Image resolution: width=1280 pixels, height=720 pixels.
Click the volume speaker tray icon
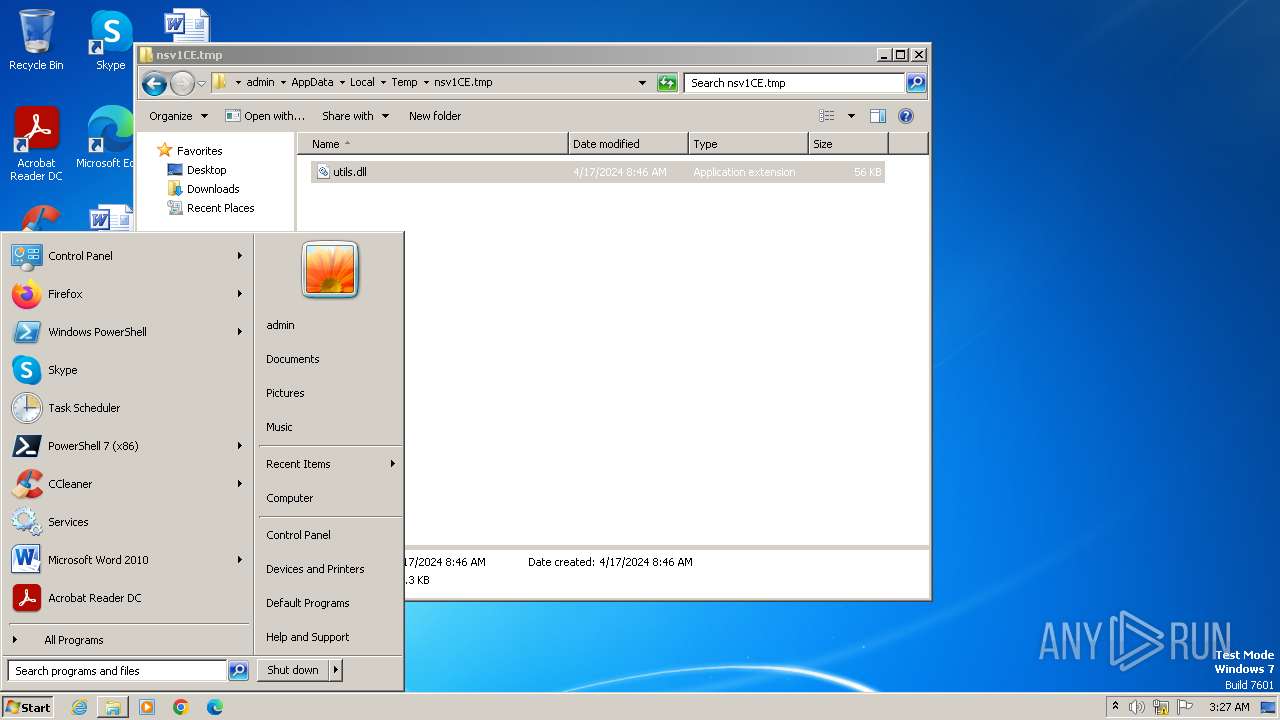(x=1137, y=707)
